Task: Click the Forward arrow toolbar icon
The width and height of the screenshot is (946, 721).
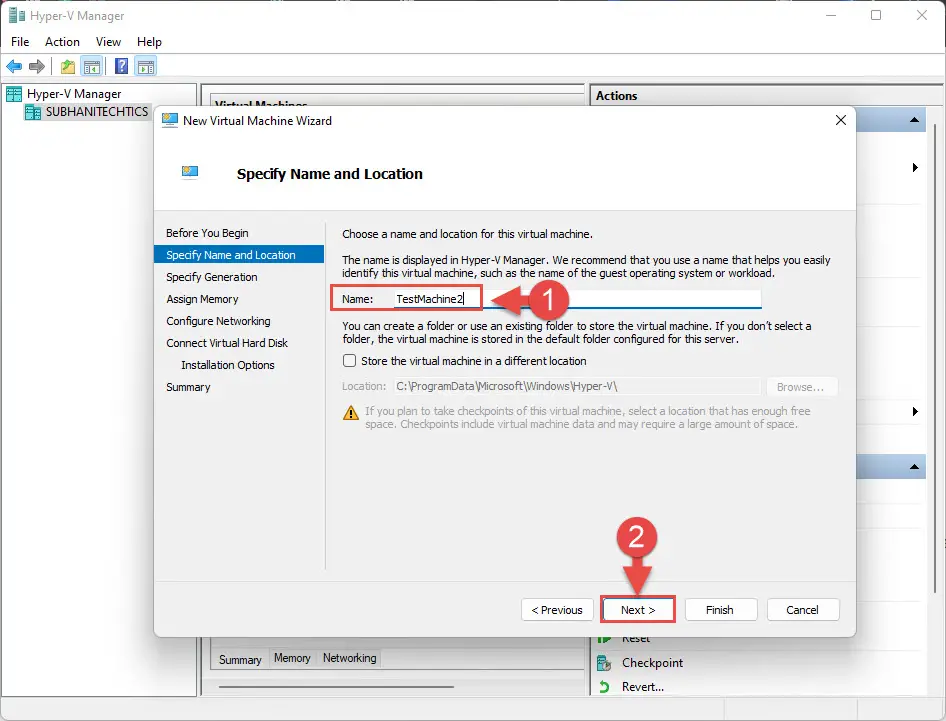Action: point(37,66)
